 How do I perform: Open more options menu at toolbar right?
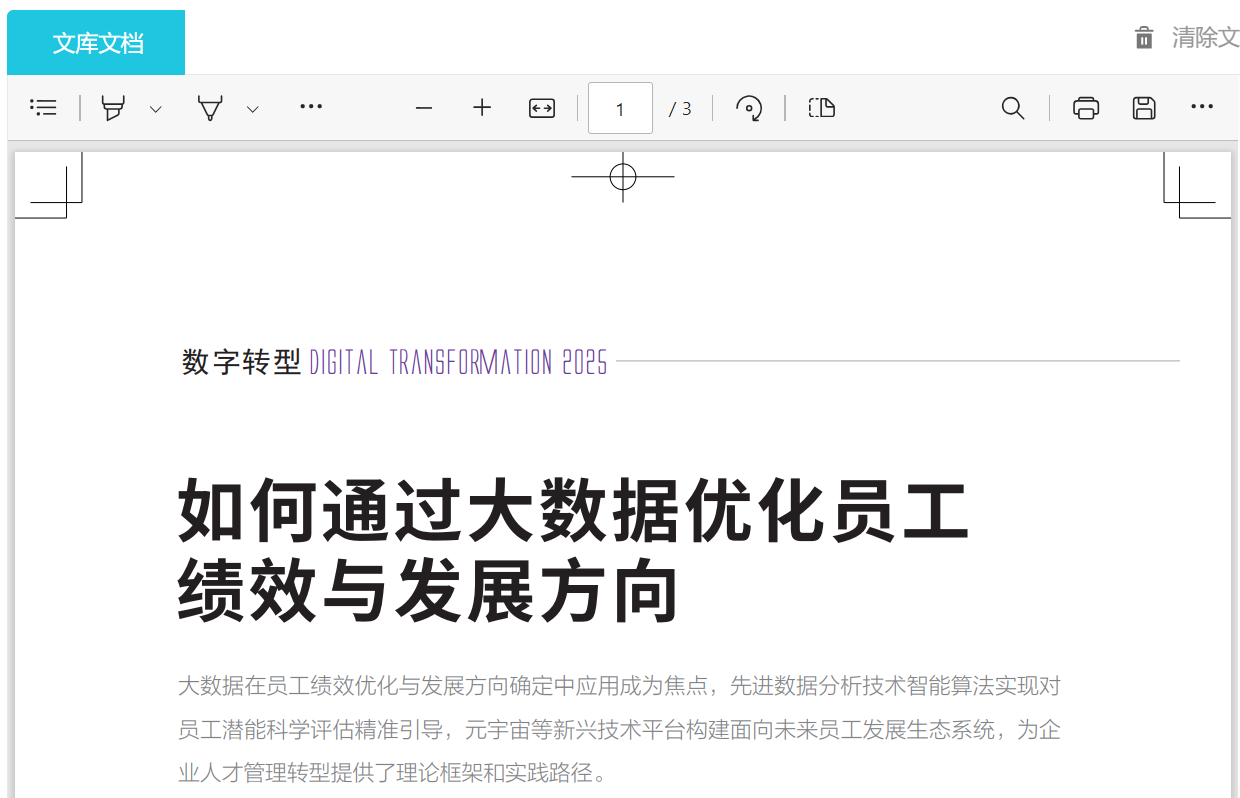point(1202,107)
